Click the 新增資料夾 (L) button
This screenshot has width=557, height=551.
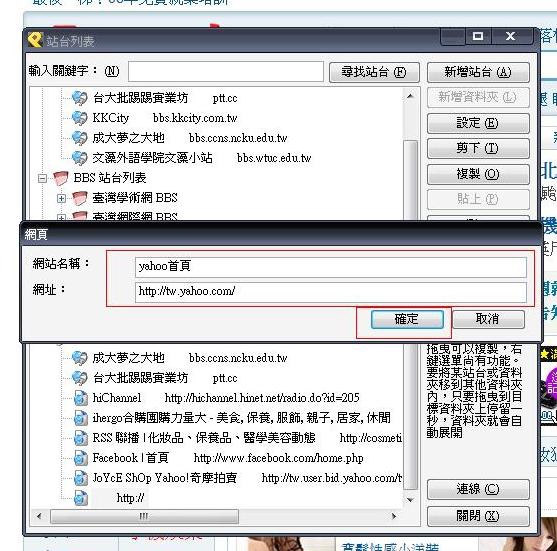click(x=478, y=97)
